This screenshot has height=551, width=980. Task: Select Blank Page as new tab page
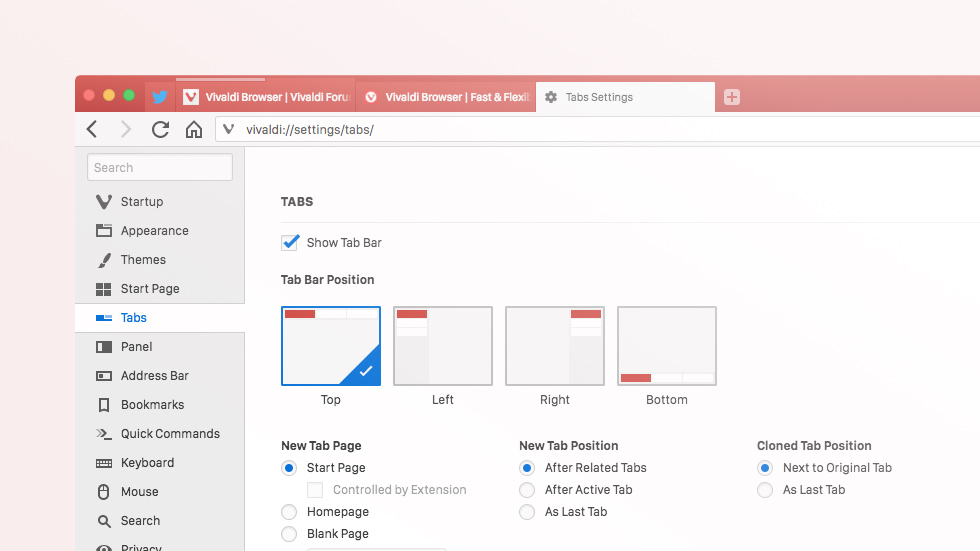(289, 534)
